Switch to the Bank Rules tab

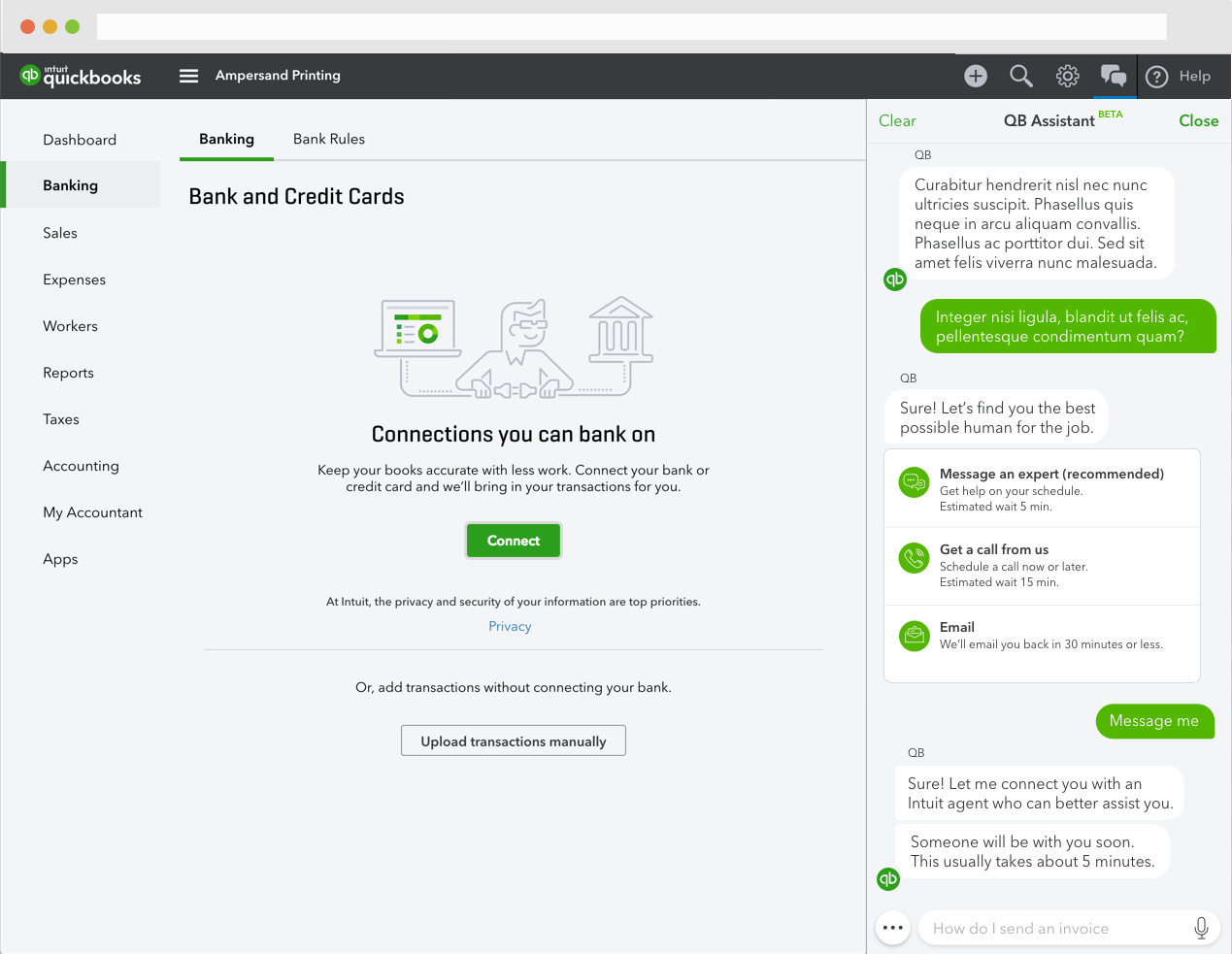[x=329, y=139]
